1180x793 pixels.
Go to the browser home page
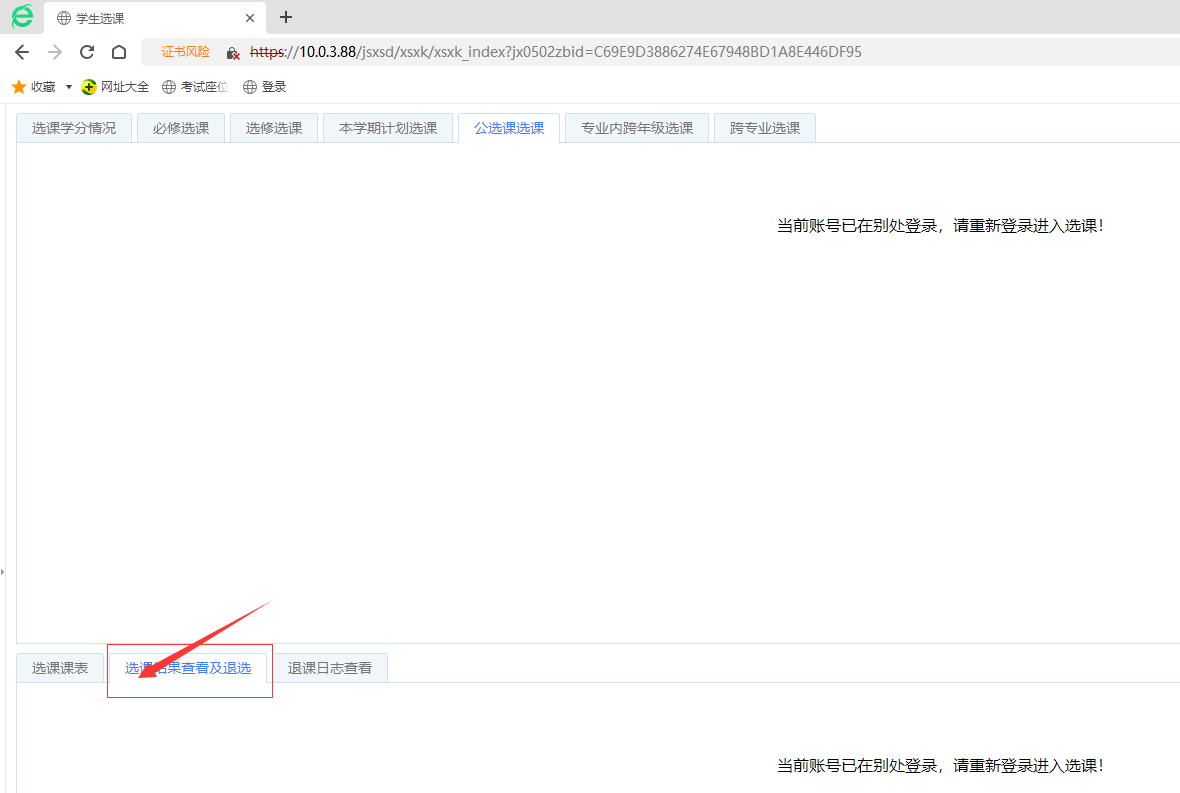click(119, 52)
